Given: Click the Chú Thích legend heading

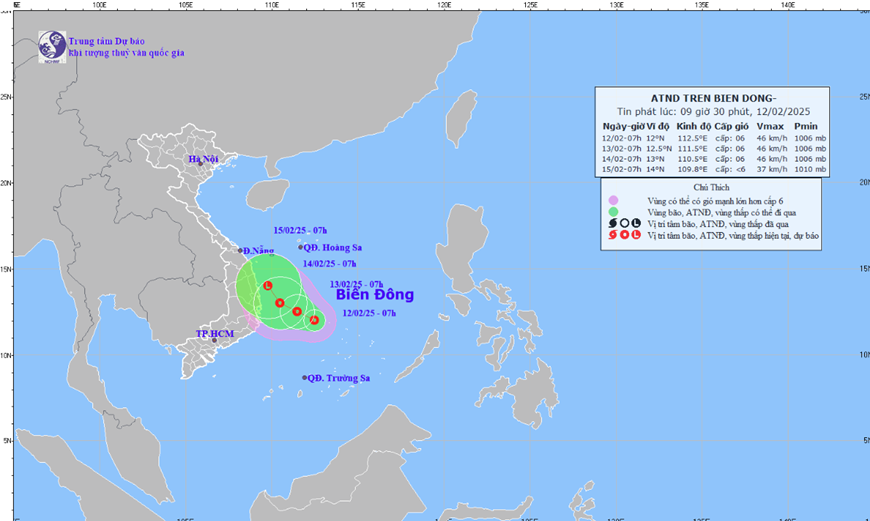Looking at the screenshot, I should pos(711,188).
